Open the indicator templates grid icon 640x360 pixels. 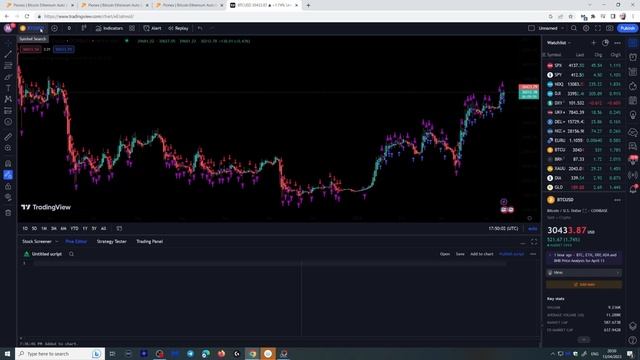coord(132,28)
